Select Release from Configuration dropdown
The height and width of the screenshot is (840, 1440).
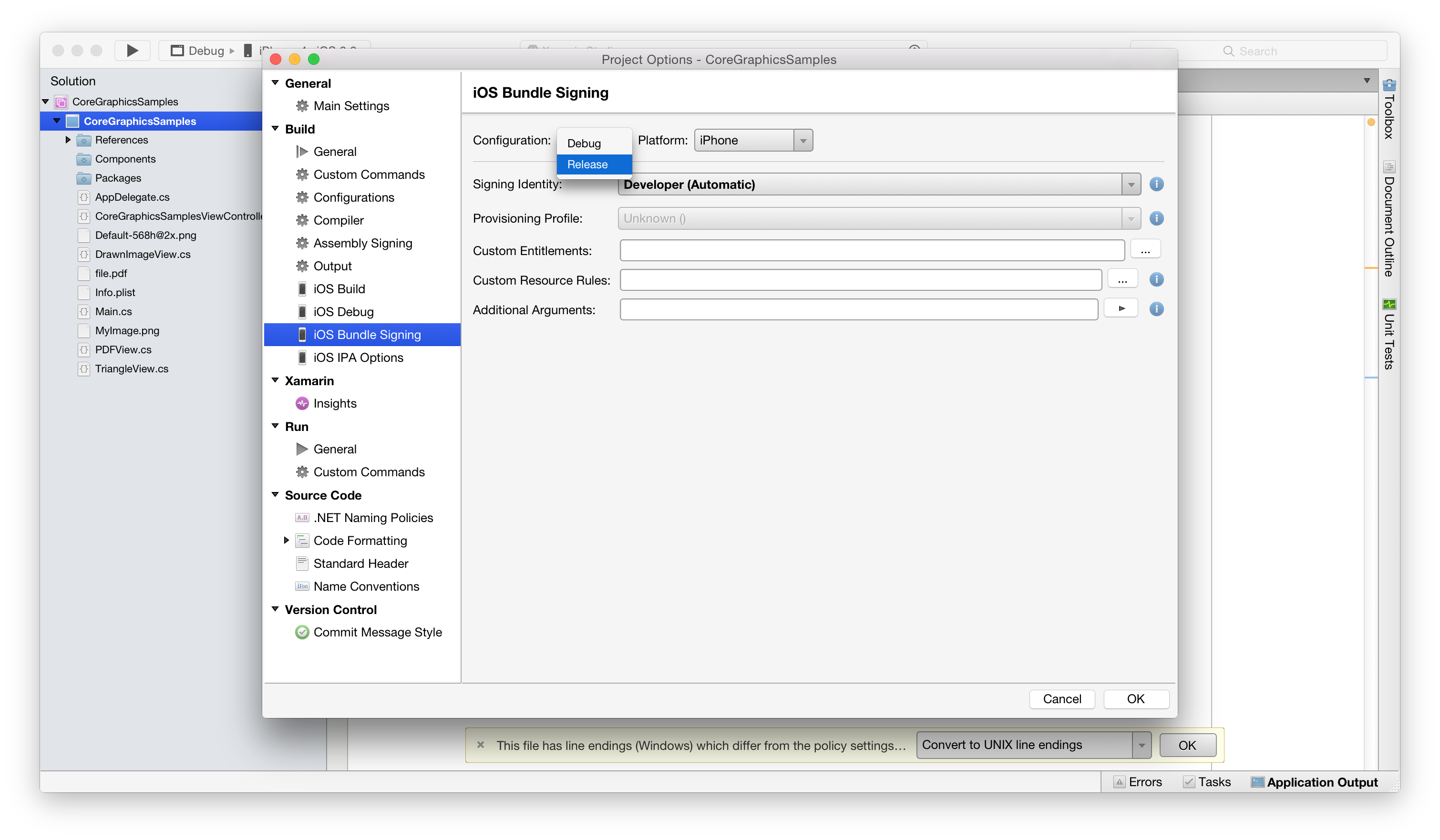tap(587, 163)
